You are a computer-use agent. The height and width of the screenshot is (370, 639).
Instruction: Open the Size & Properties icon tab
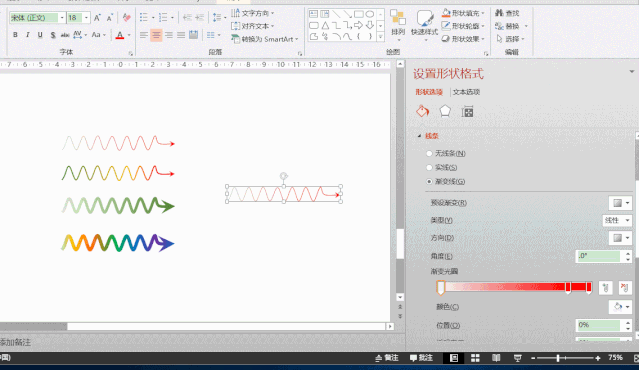coord(467,111)
